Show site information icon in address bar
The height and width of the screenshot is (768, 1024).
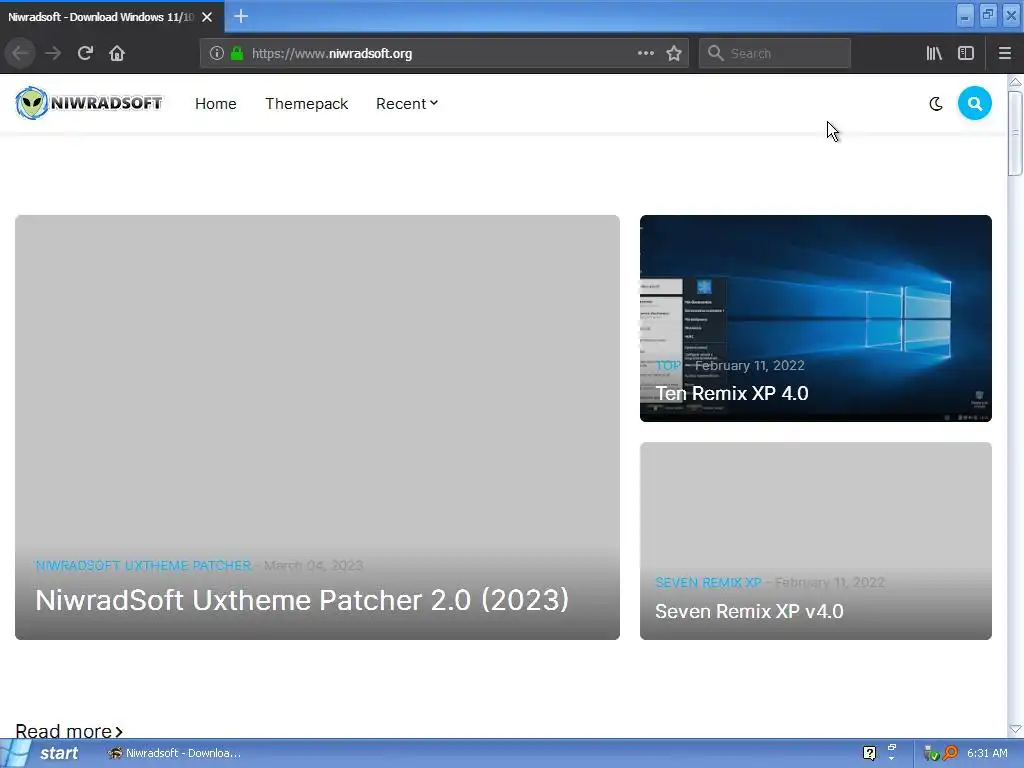[216, 54]
